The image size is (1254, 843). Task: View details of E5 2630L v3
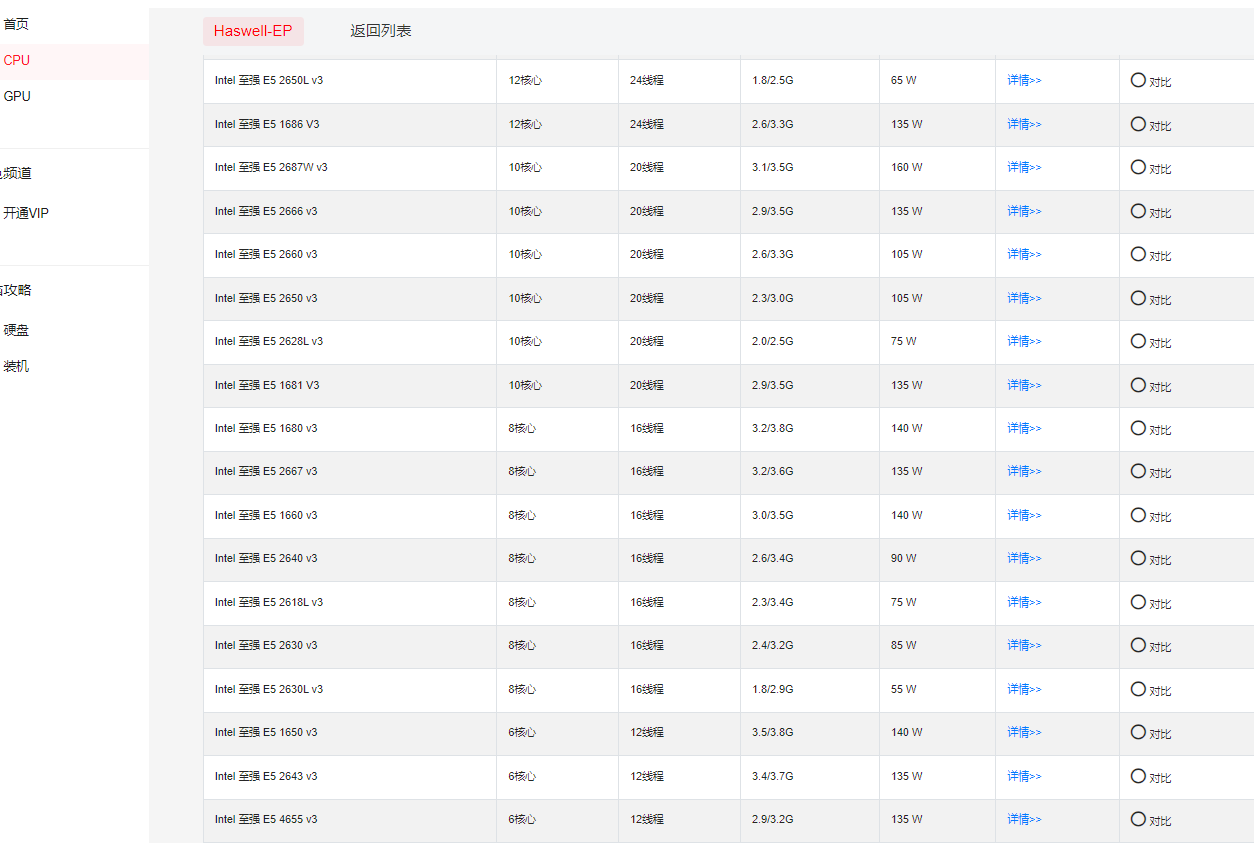coord(1024,689)
